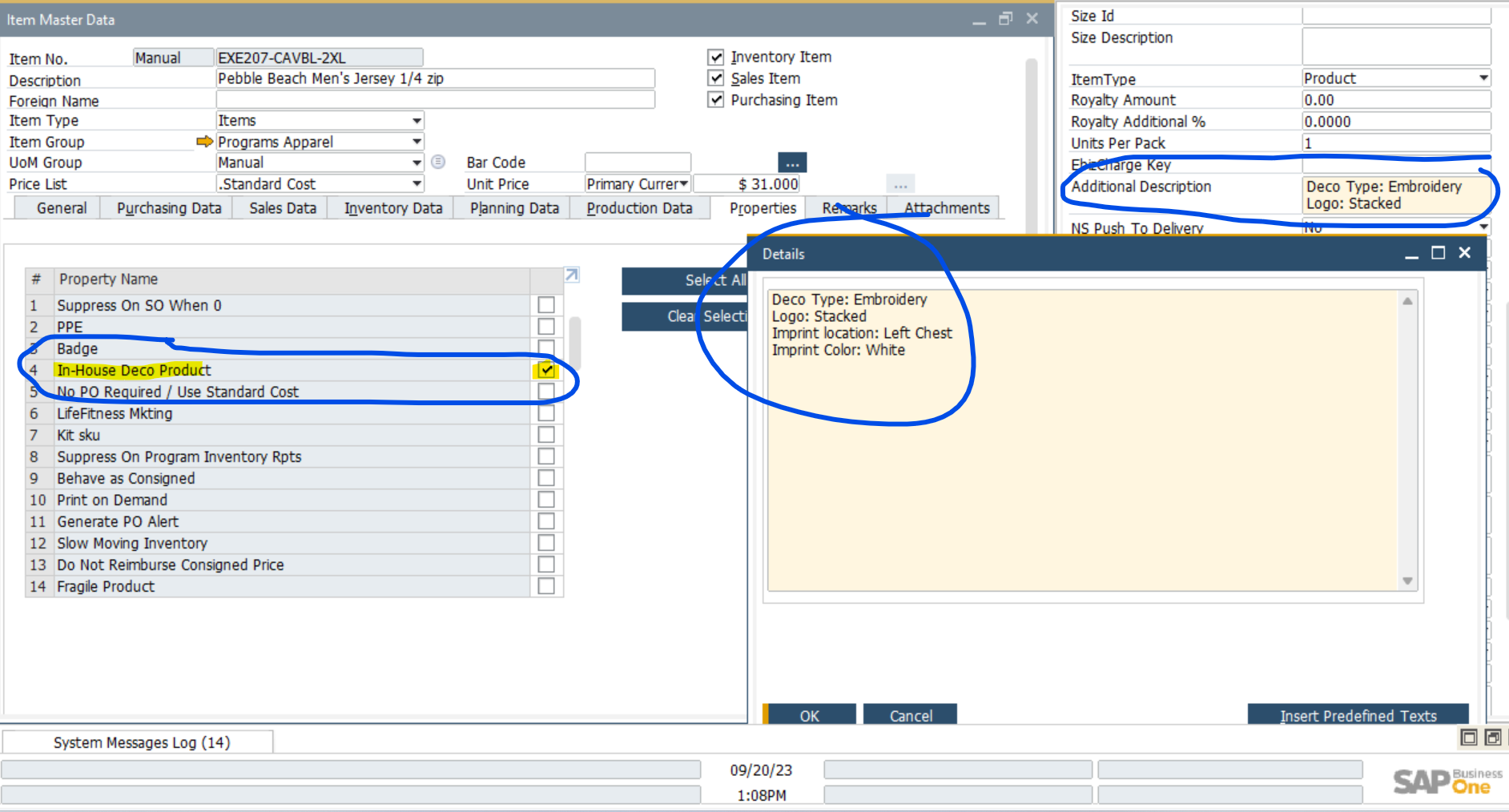1509x812 pixels.
Task: Switch to the Planning Data tab
Action: pos(514,208)
